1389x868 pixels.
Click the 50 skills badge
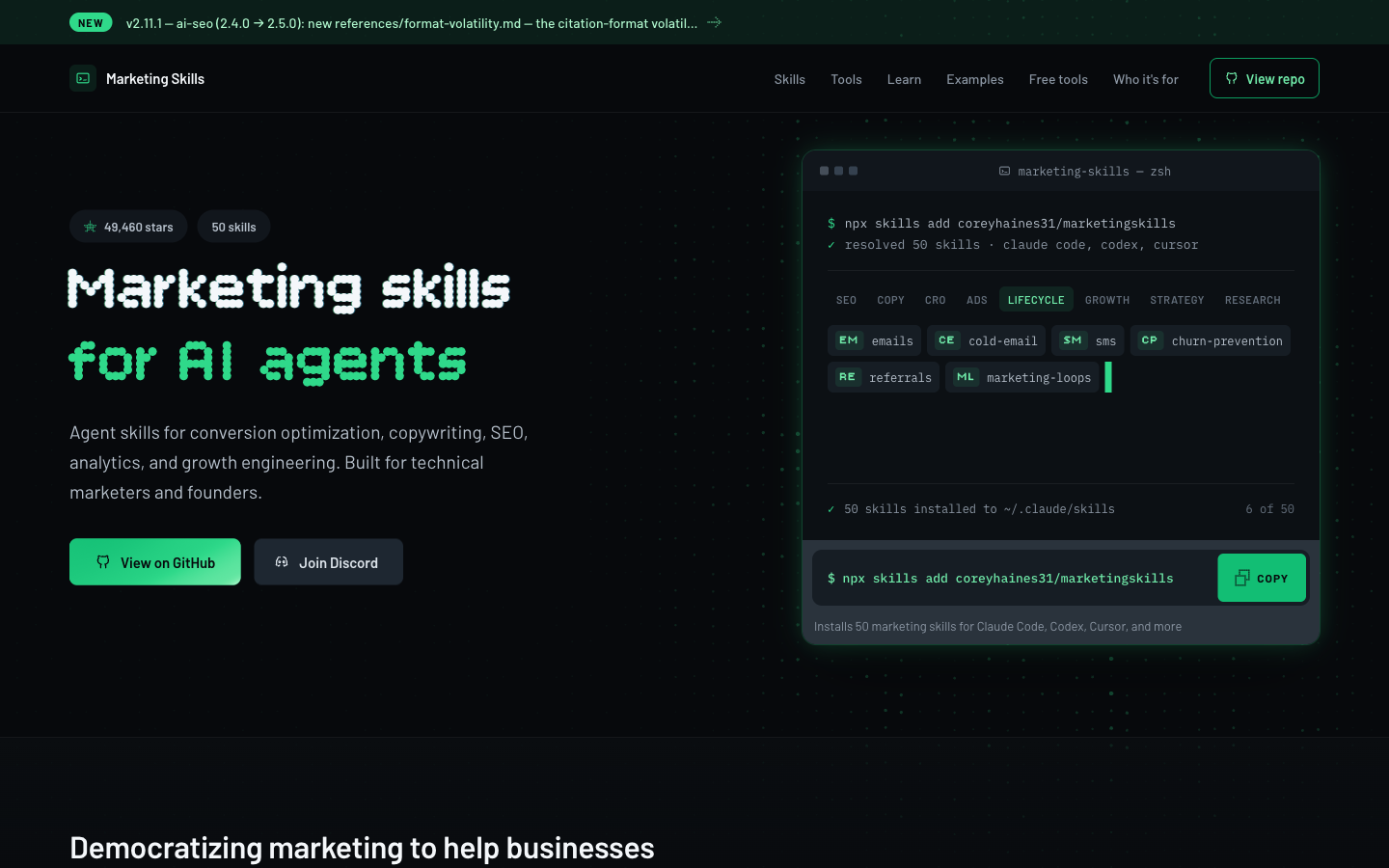(233, 227)
